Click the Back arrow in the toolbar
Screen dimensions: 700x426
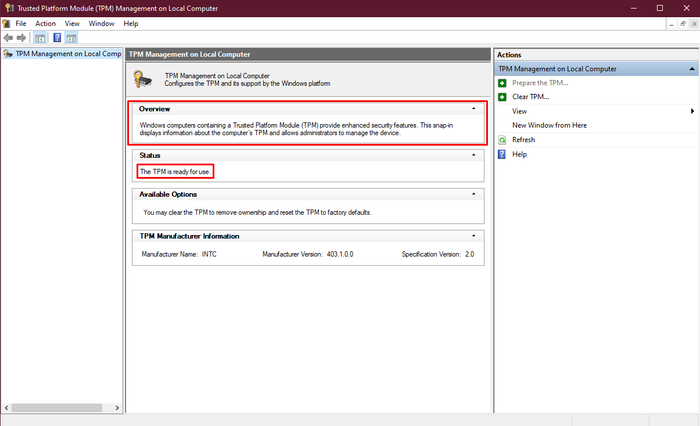[x=8, y=38]
